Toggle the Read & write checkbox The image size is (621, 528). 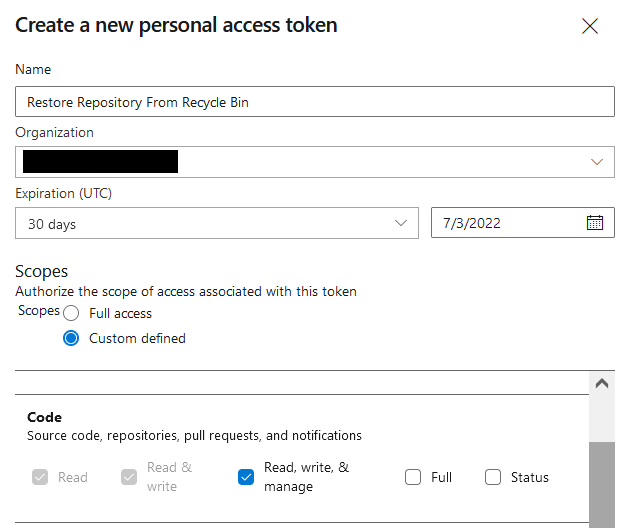point(129,477)
